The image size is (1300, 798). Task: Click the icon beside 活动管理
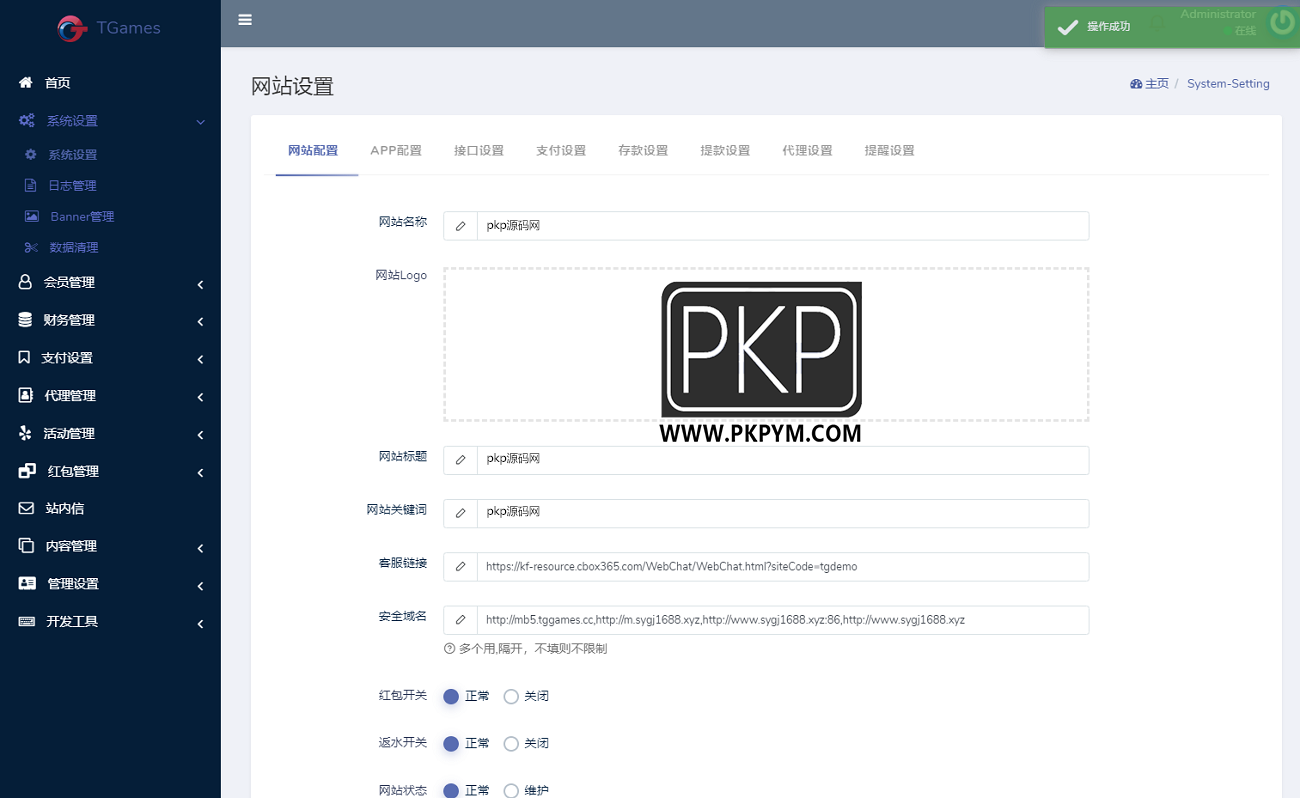(25, 433)
